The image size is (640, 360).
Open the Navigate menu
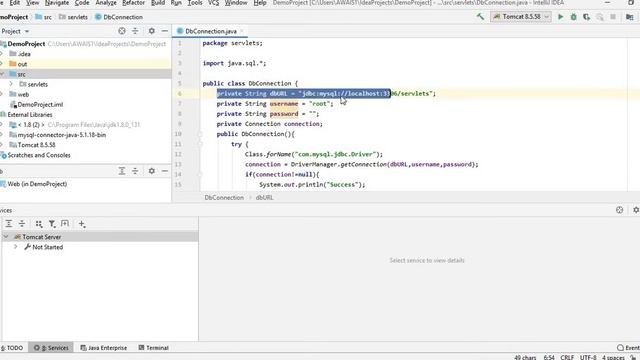point(56,3)
